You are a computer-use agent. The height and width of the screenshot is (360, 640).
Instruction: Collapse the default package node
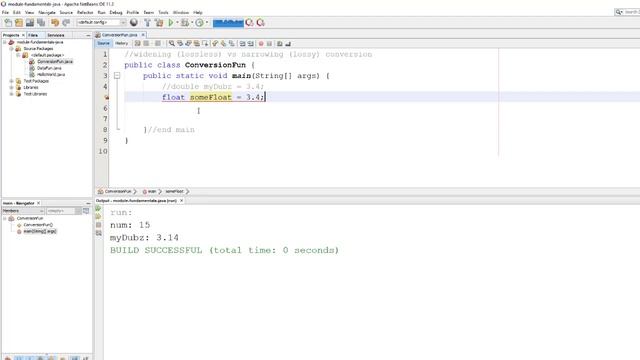(18, 55)
